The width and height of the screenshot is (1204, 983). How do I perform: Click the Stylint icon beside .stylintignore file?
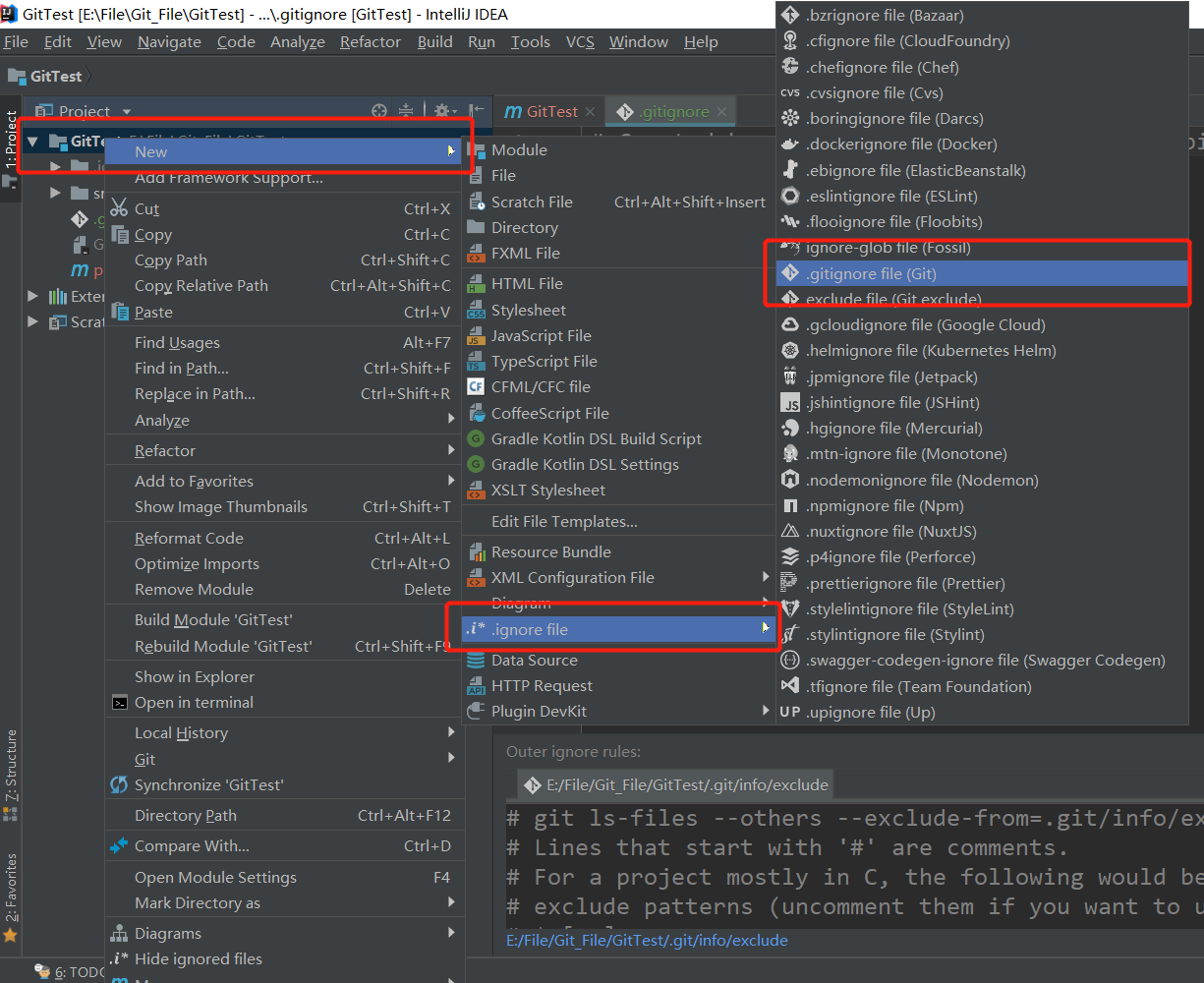tap(790, 635)
